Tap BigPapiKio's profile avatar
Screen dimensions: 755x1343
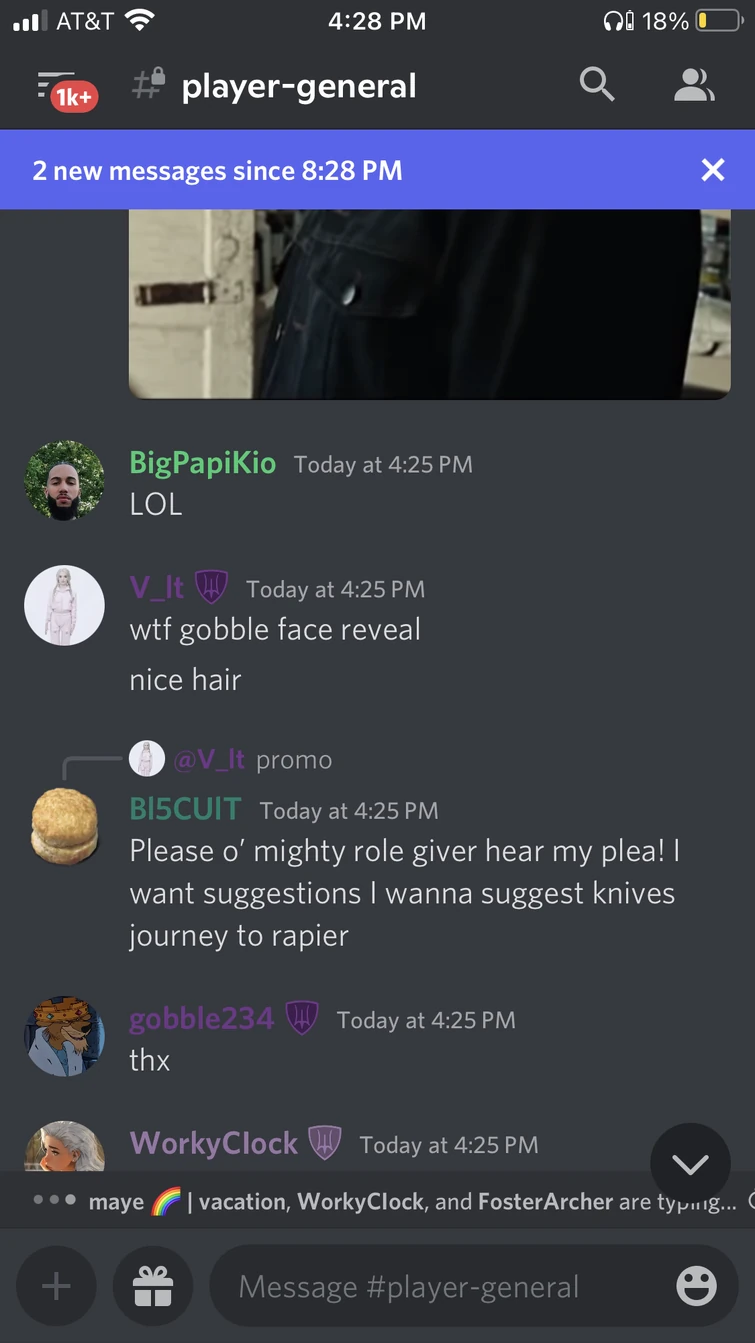click(64, 481)
